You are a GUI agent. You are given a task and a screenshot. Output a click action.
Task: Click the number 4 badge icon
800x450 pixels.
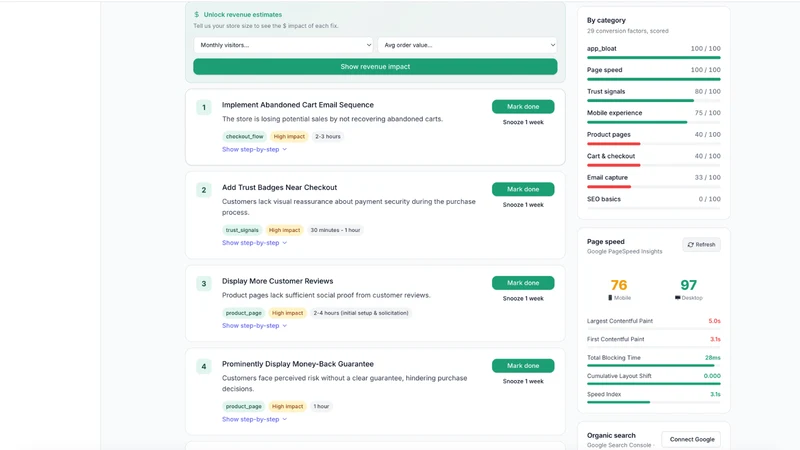tap(204, 366)
